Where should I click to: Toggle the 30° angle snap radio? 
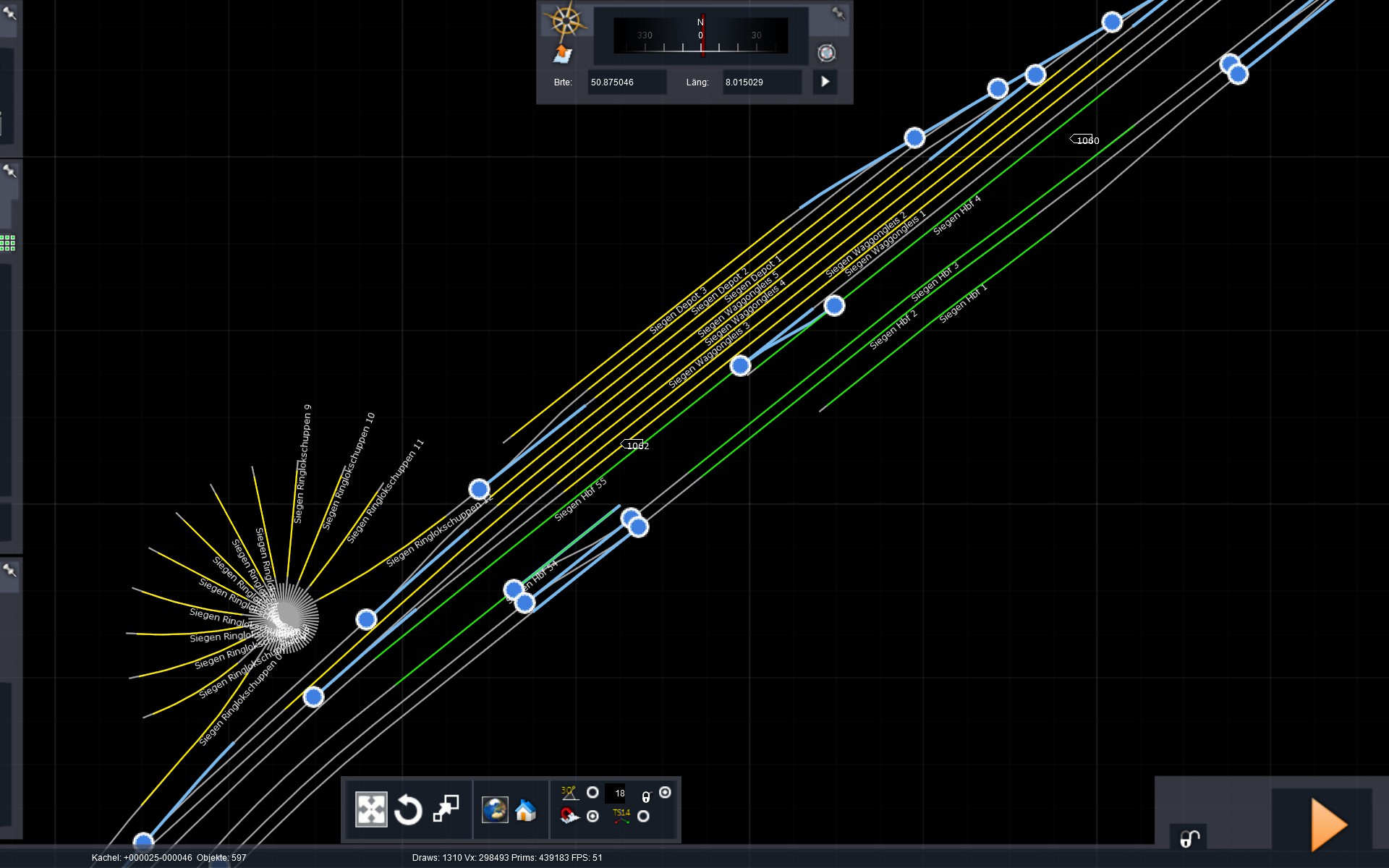(x=592, y=792)
